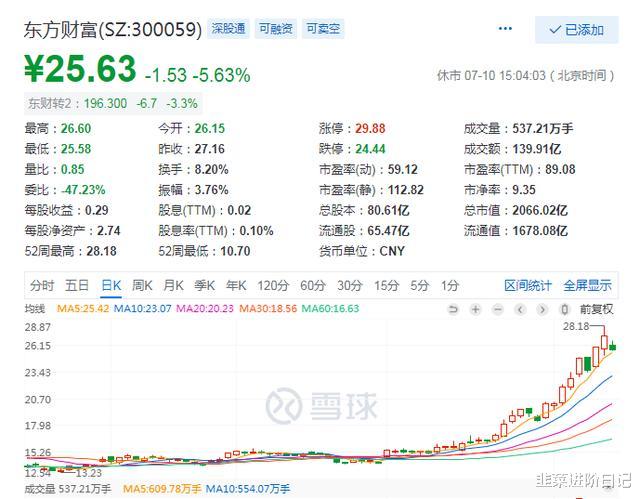
Task: Select the 60分 chart tab
Action: pyautogui.click(x=313, y=285)
